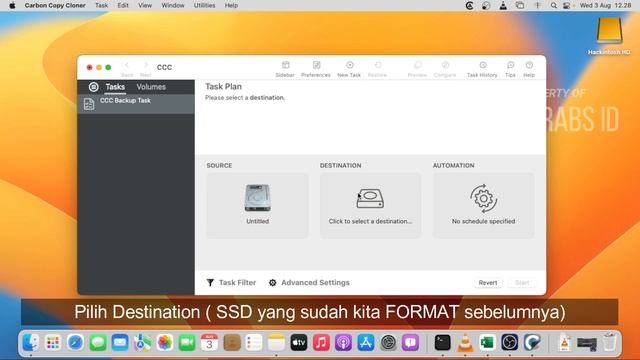Open the toolbar Help icon
Screen dimensions: 640x360
529,69
